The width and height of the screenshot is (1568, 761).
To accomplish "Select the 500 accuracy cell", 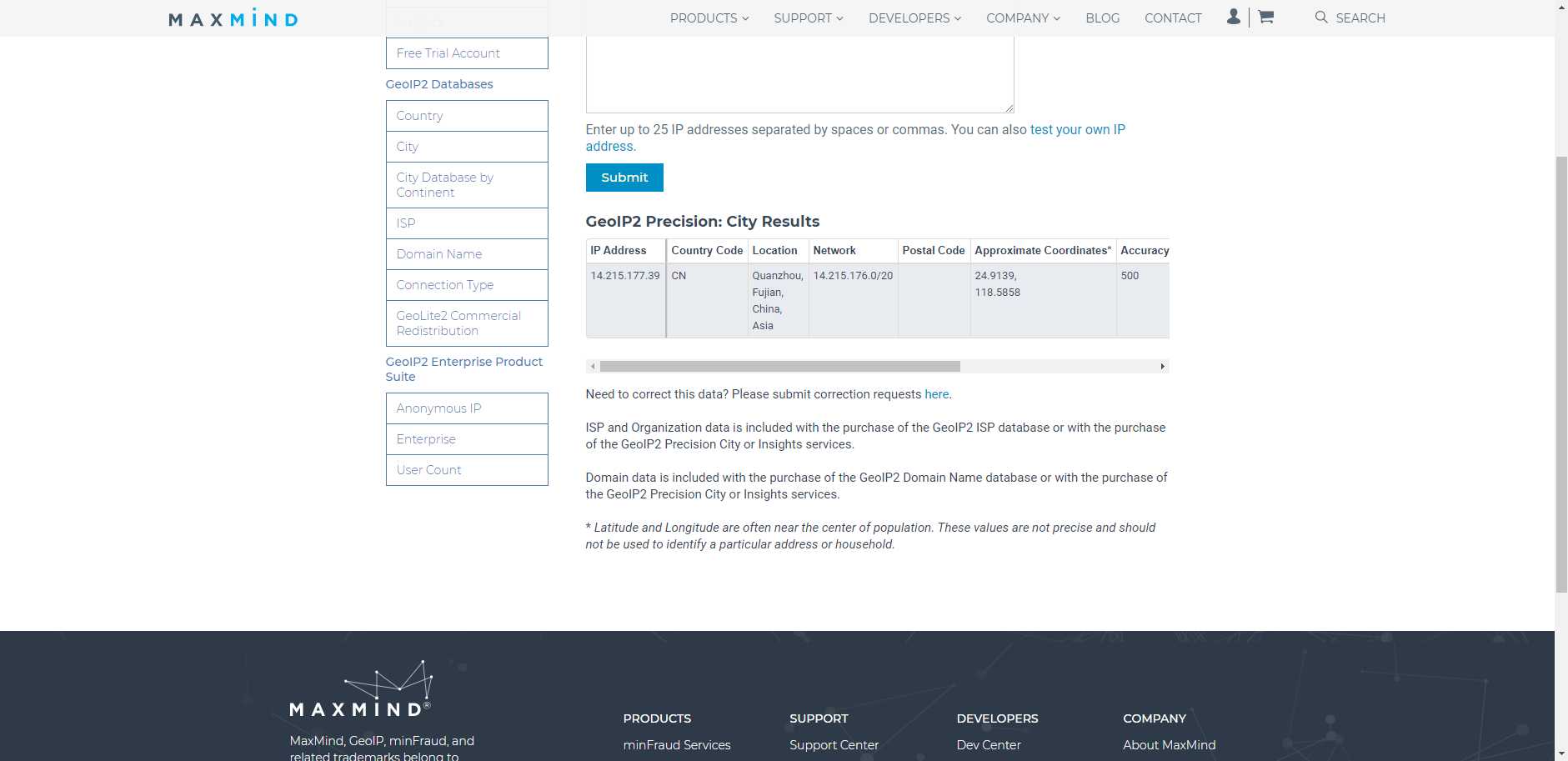I will click(1143, 301).
